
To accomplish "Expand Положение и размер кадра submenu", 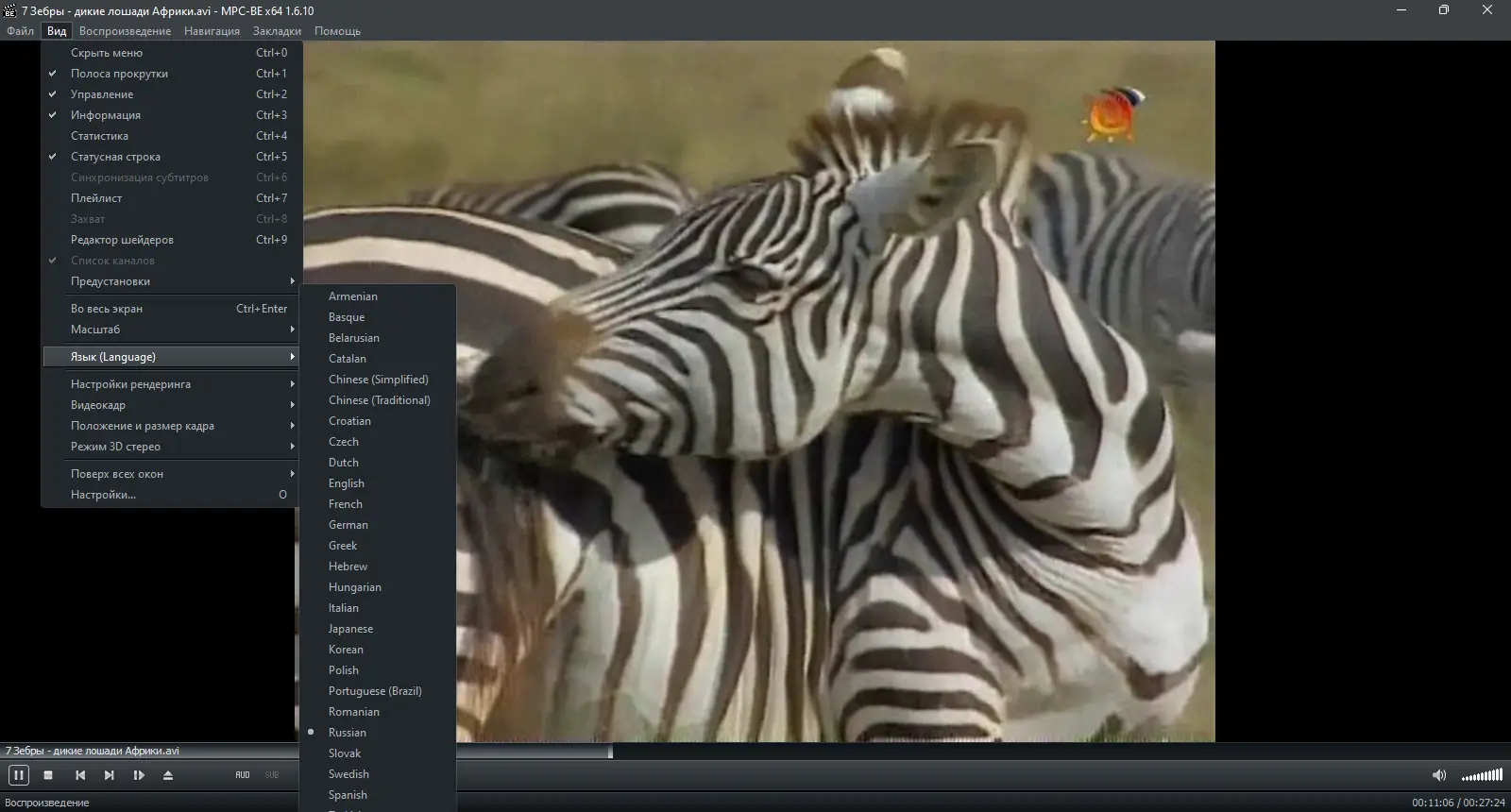I will (x=172, y=426).
